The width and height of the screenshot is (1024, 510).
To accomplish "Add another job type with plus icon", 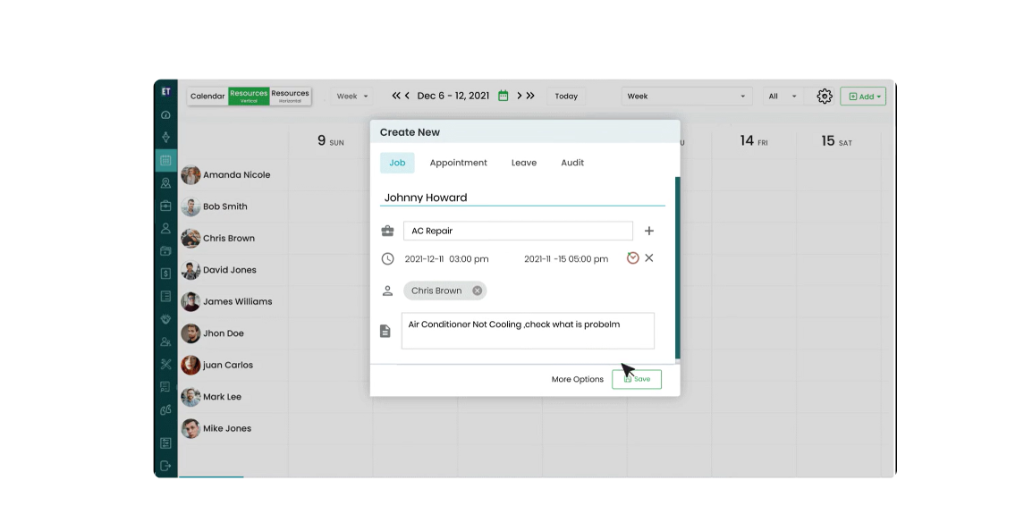I will 648,231.
